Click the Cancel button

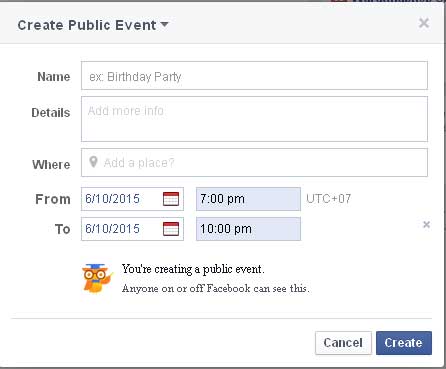343,343
